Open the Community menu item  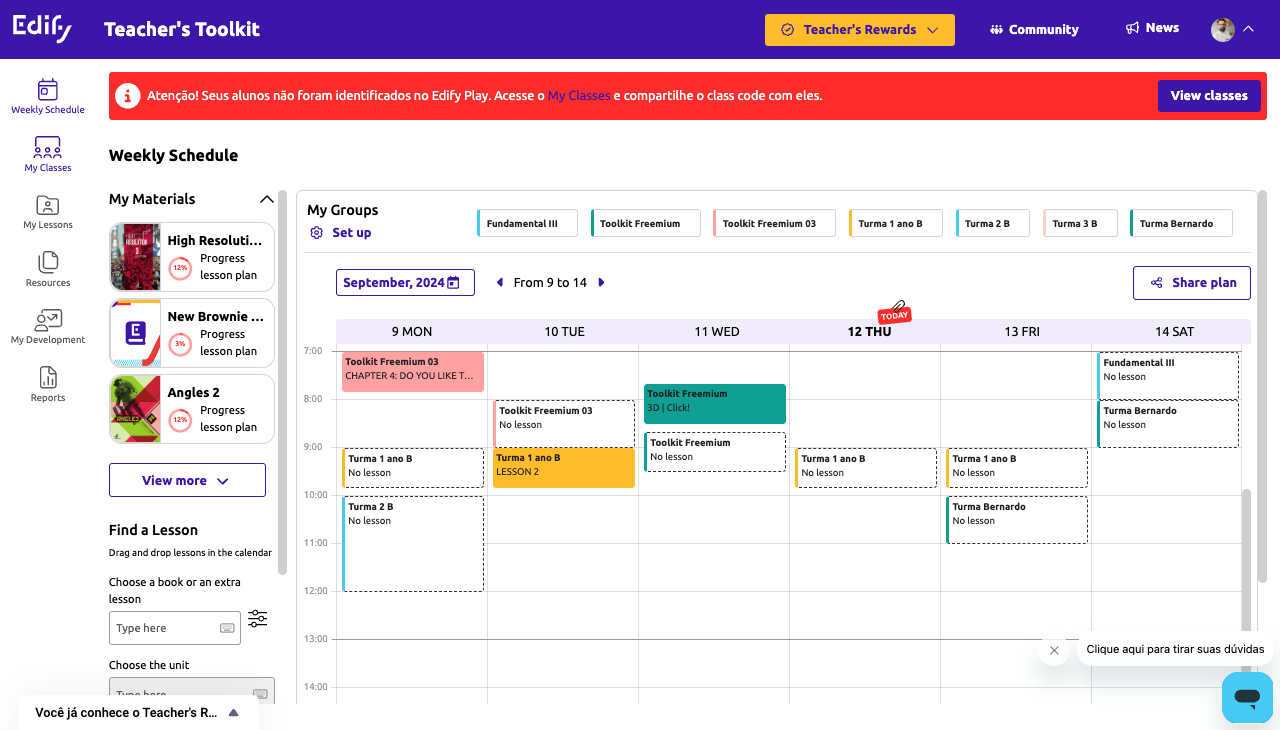(1034, 30)
